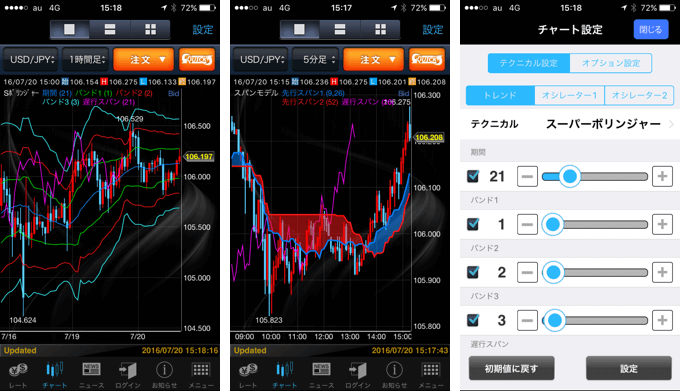Viewport: 680px width, 391px height.
Task: Open the USD/JPY pair selector in middle screen
Action: coord(260,59)
